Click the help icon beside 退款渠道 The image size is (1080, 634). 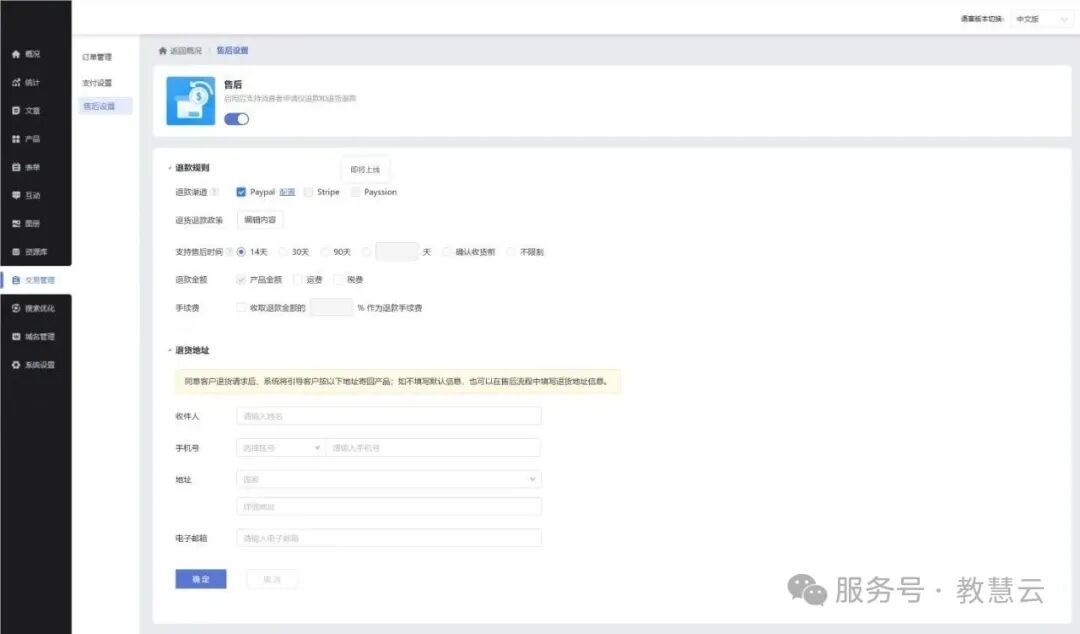pyautogui.click(x=215, y=192)
